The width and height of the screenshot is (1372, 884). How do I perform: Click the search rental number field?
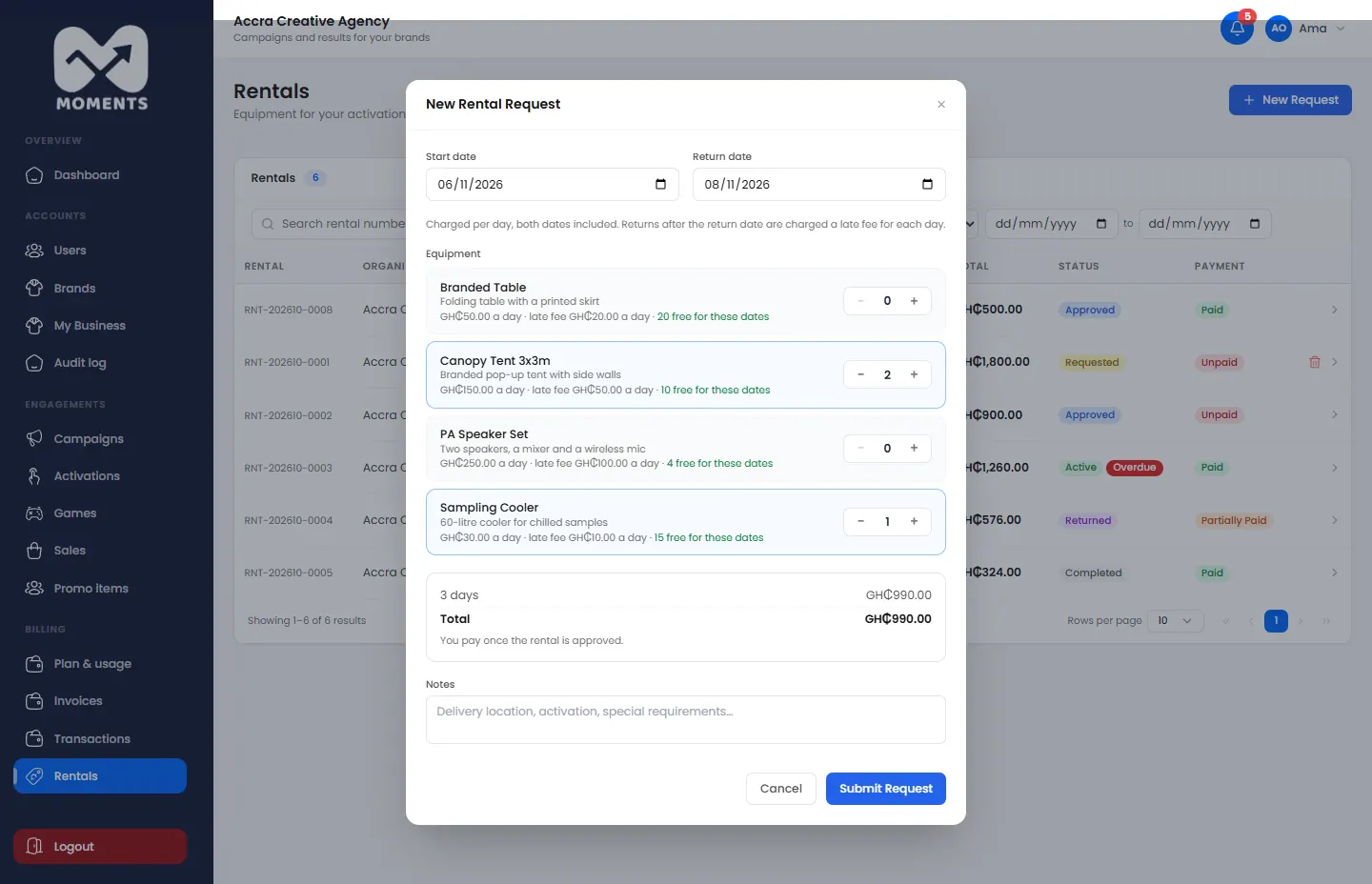point(329,224)
